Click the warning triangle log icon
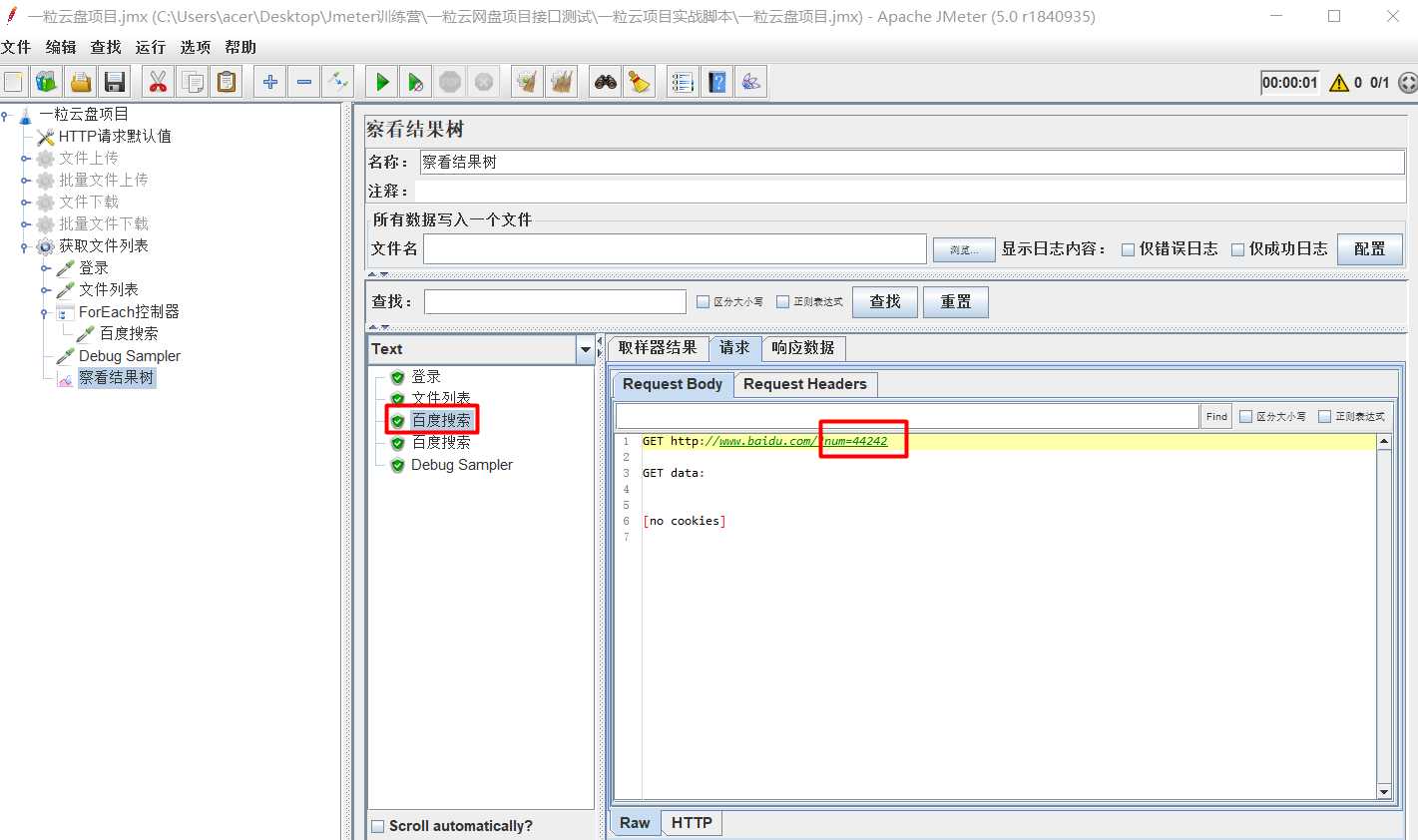1418x840 pixels. [x=1339, y=83]
